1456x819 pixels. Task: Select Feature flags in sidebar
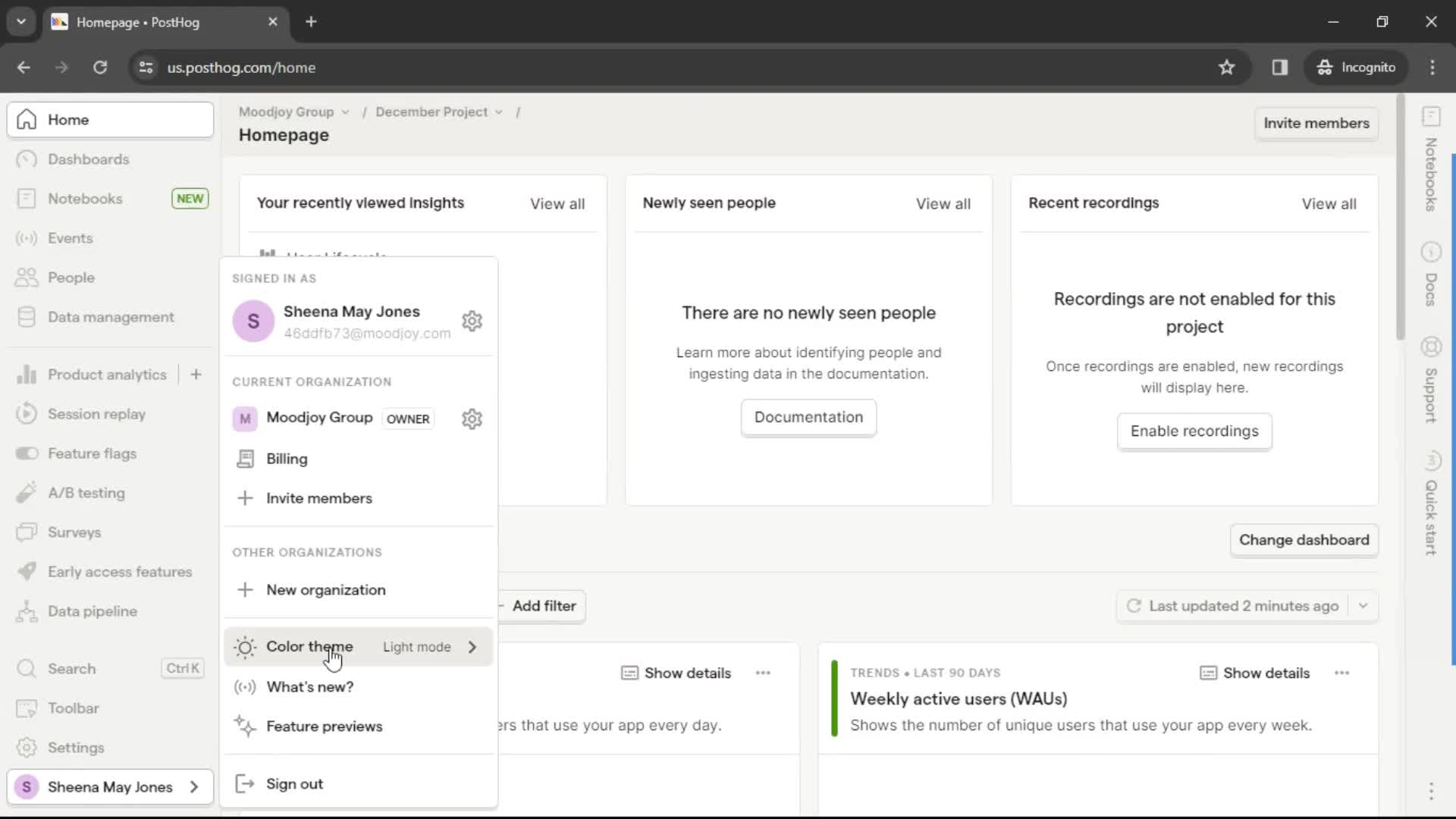click(92, 453)
